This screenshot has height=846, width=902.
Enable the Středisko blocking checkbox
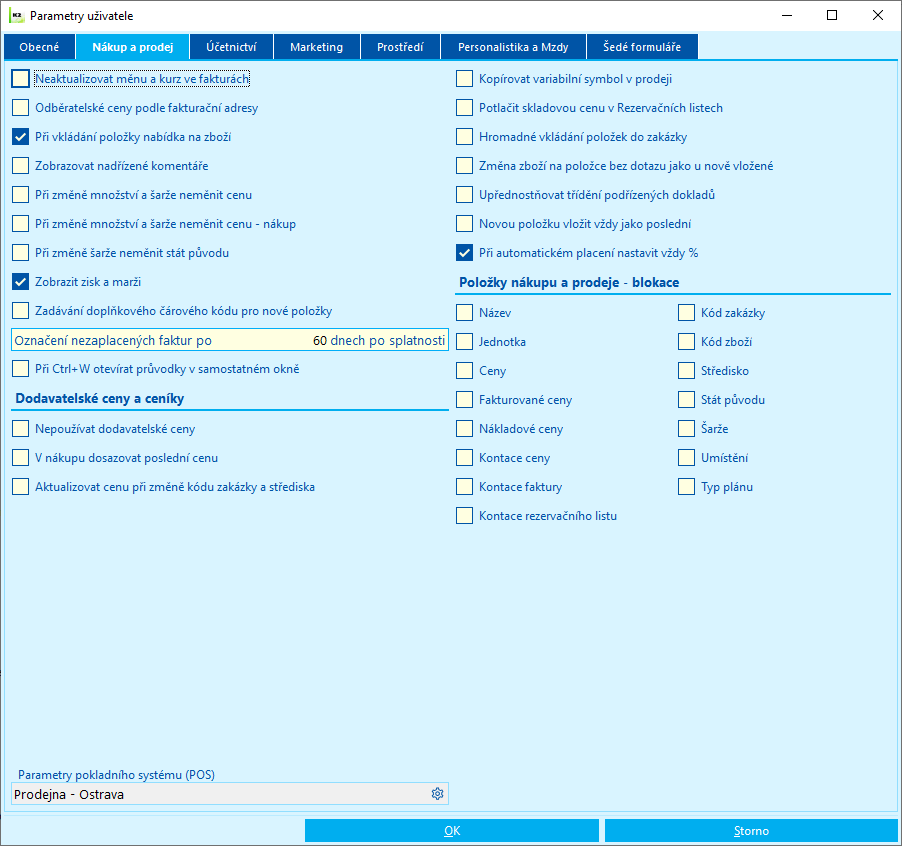(x=686, y=370)
